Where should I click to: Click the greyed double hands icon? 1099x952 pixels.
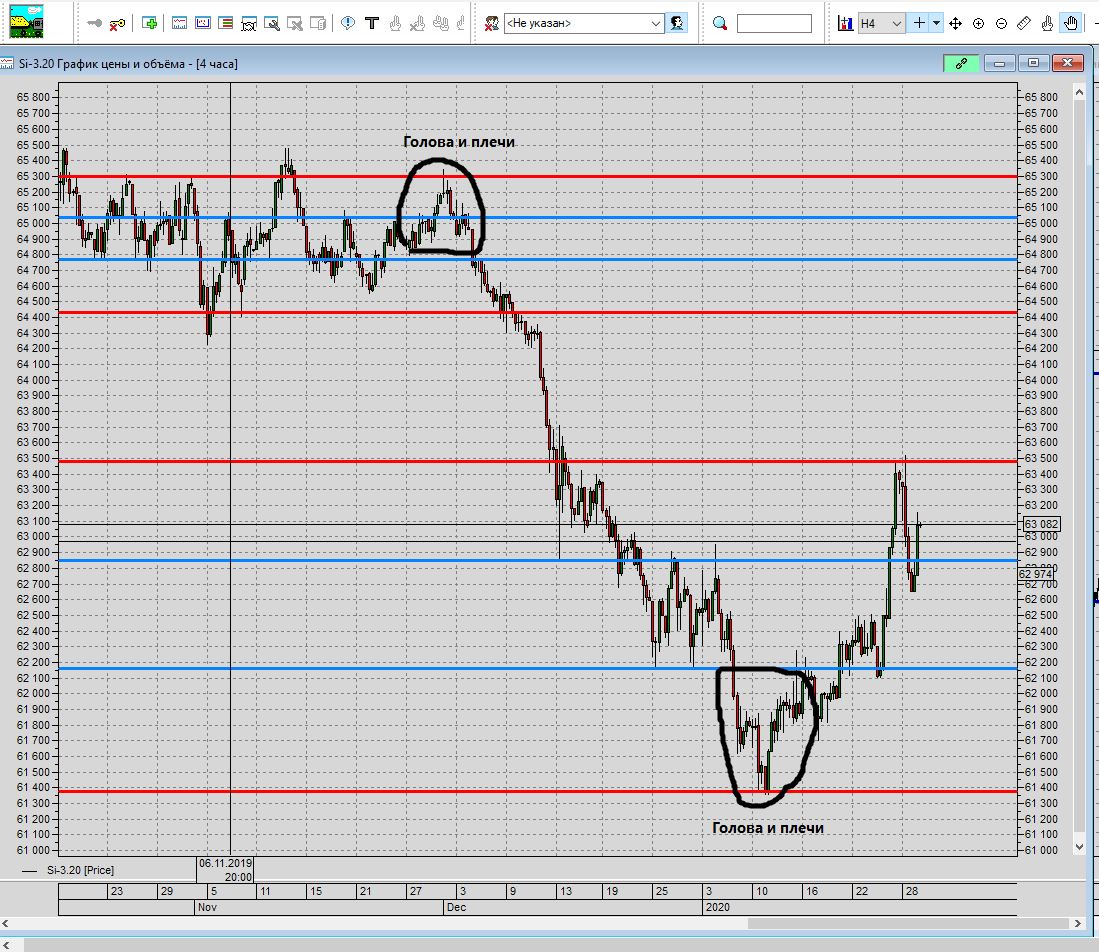click(441, 24)
